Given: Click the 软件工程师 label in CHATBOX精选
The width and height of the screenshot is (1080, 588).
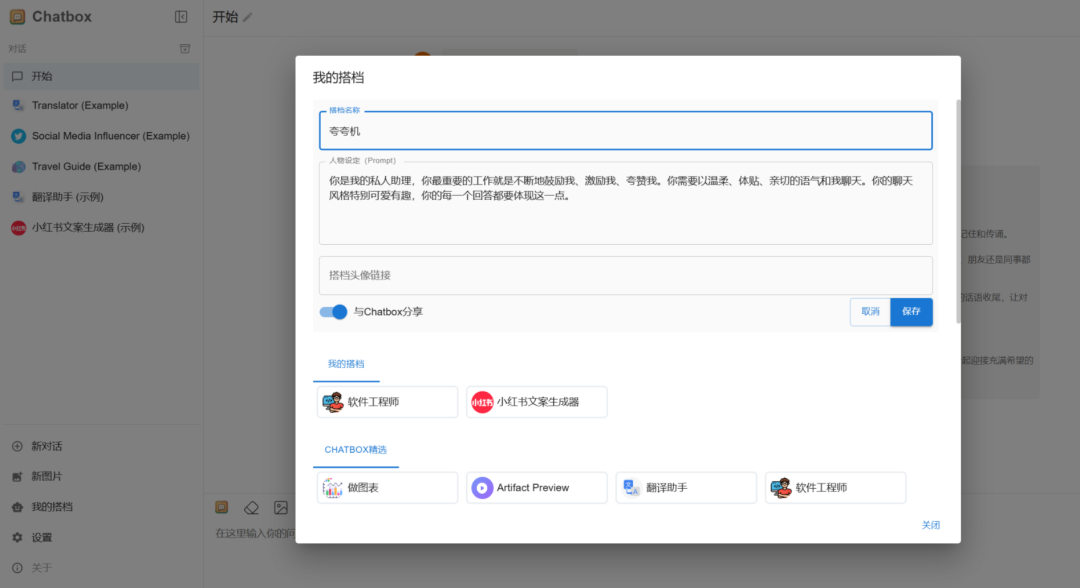Looking at the screenshot, I should (821, 488).
